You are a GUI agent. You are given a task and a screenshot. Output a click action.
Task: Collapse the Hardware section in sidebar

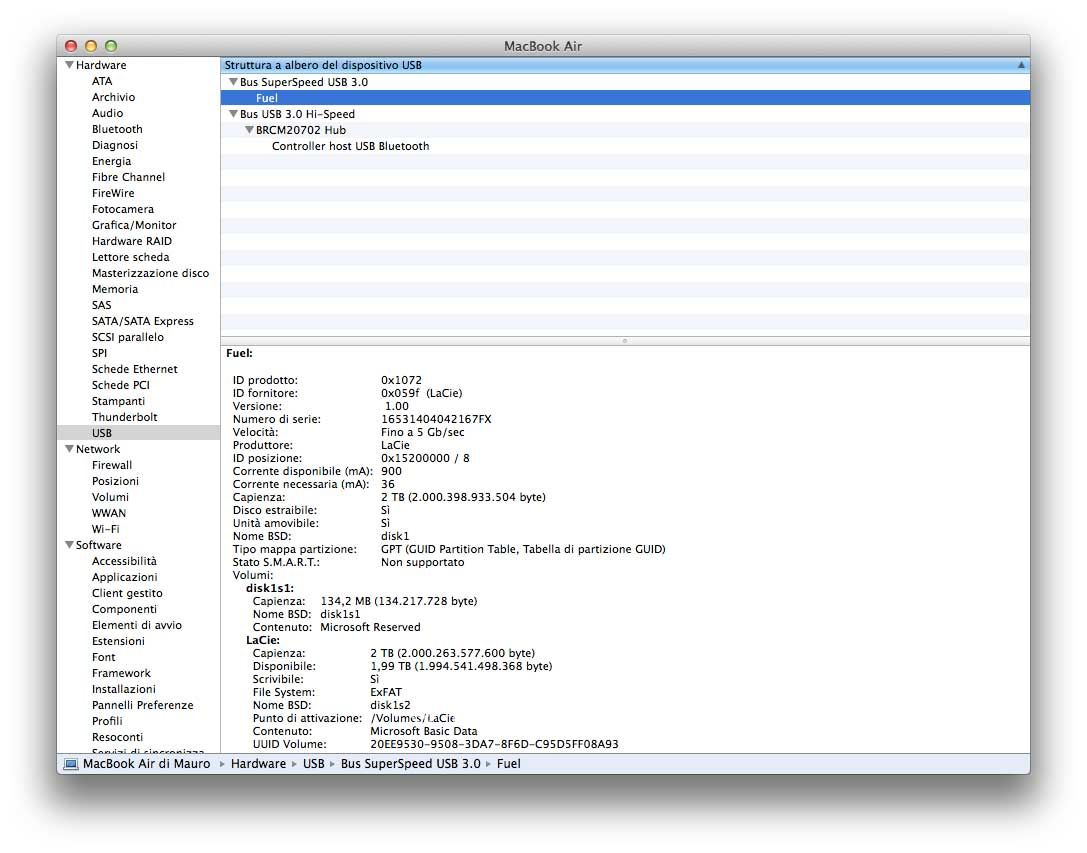pos(69,65)
